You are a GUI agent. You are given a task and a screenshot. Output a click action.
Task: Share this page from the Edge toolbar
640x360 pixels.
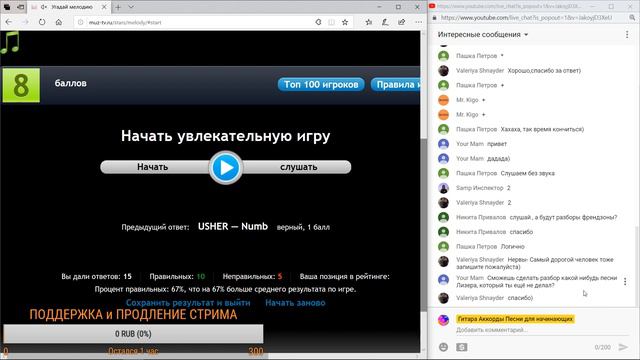(402, 22)
